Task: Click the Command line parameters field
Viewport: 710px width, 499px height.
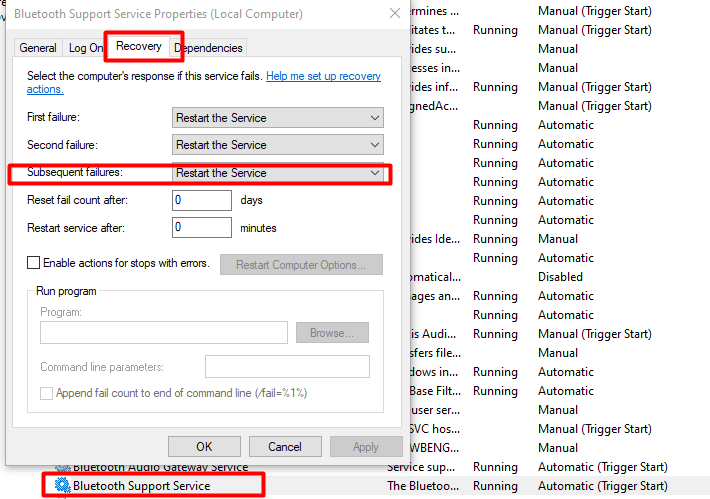Action: coord(287,366)
